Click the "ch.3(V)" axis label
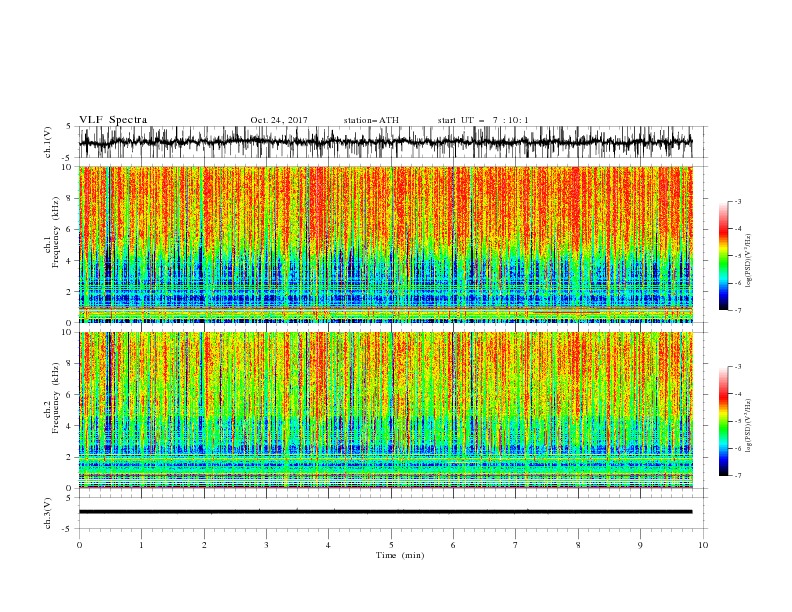792x612 pixels. tap(48, 513)
